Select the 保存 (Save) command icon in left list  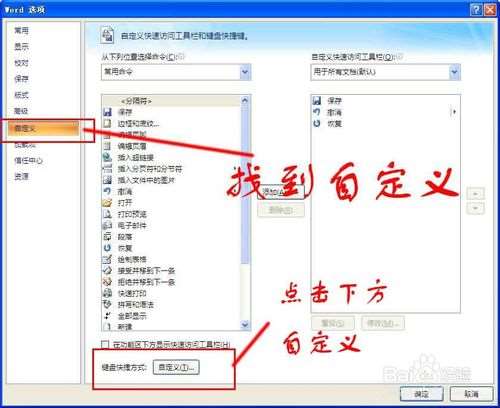(107, 112)
